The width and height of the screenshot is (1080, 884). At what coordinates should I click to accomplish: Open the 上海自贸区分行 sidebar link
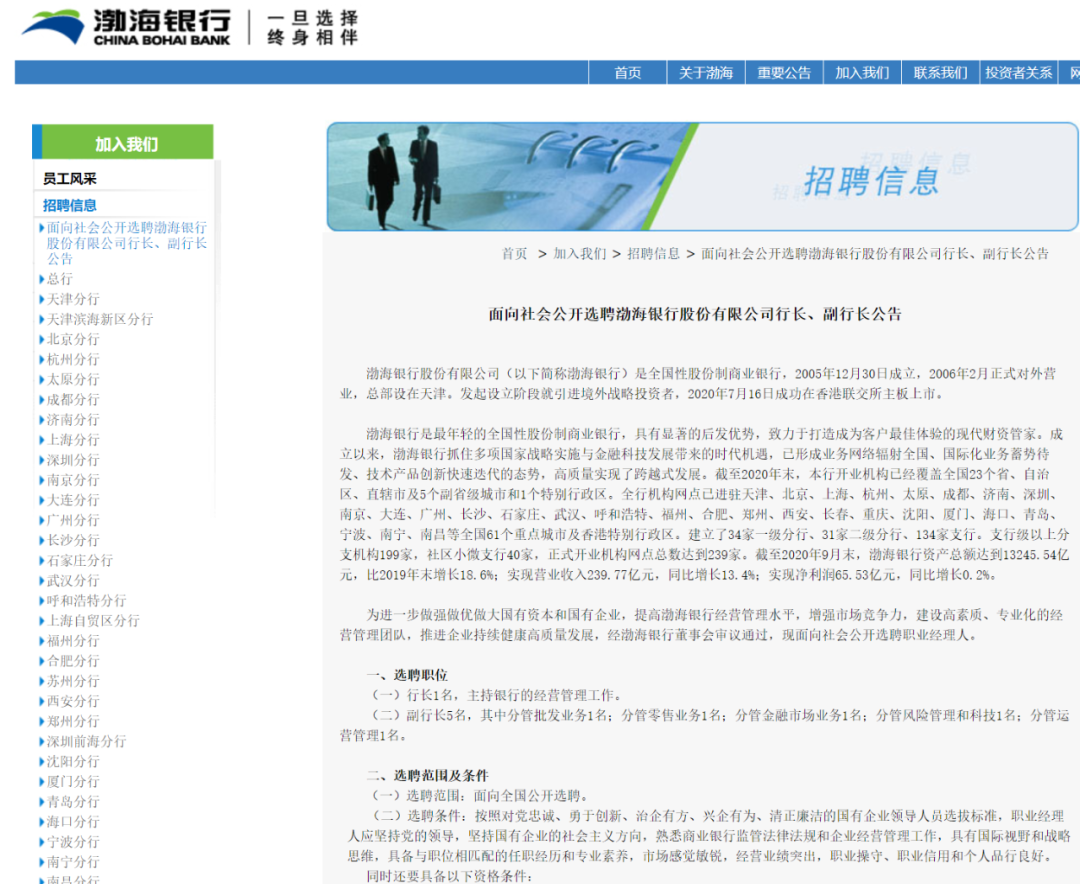coord(93,620)
